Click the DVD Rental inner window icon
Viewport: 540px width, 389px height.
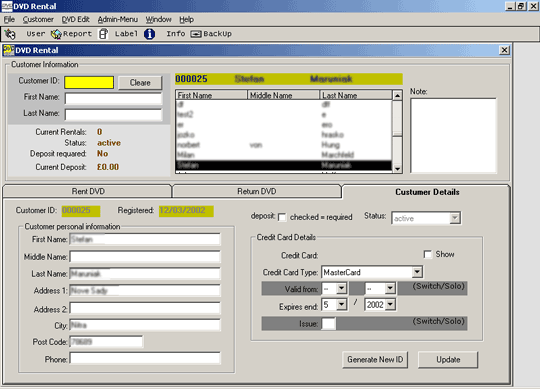coord(8,50)
